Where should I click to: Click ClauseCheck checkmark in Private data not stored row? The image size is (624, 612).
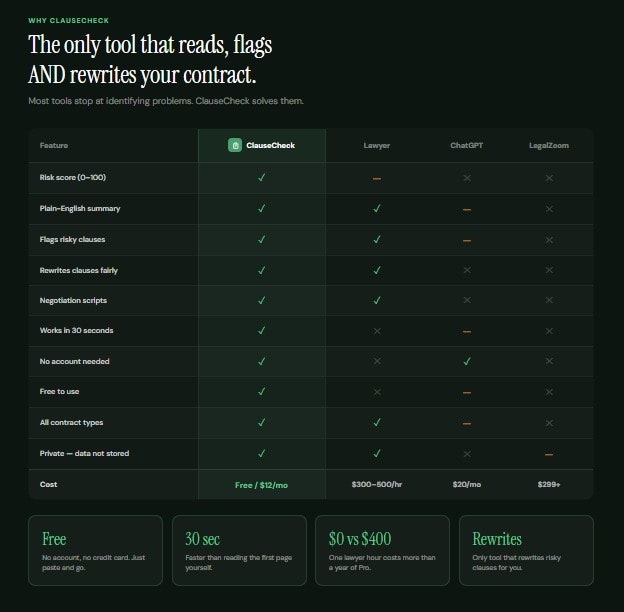261,454
